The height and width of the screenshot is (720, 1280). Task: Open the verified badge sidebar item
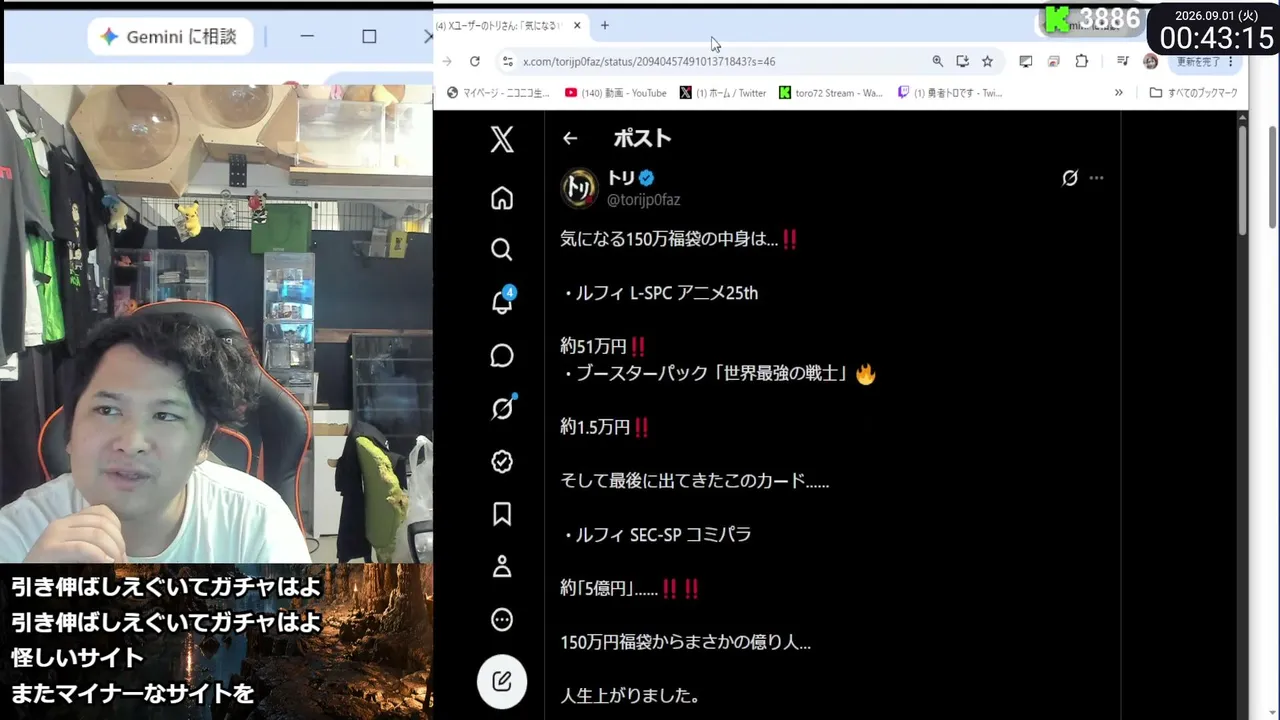pyautogui.click(x=502, y=461)
